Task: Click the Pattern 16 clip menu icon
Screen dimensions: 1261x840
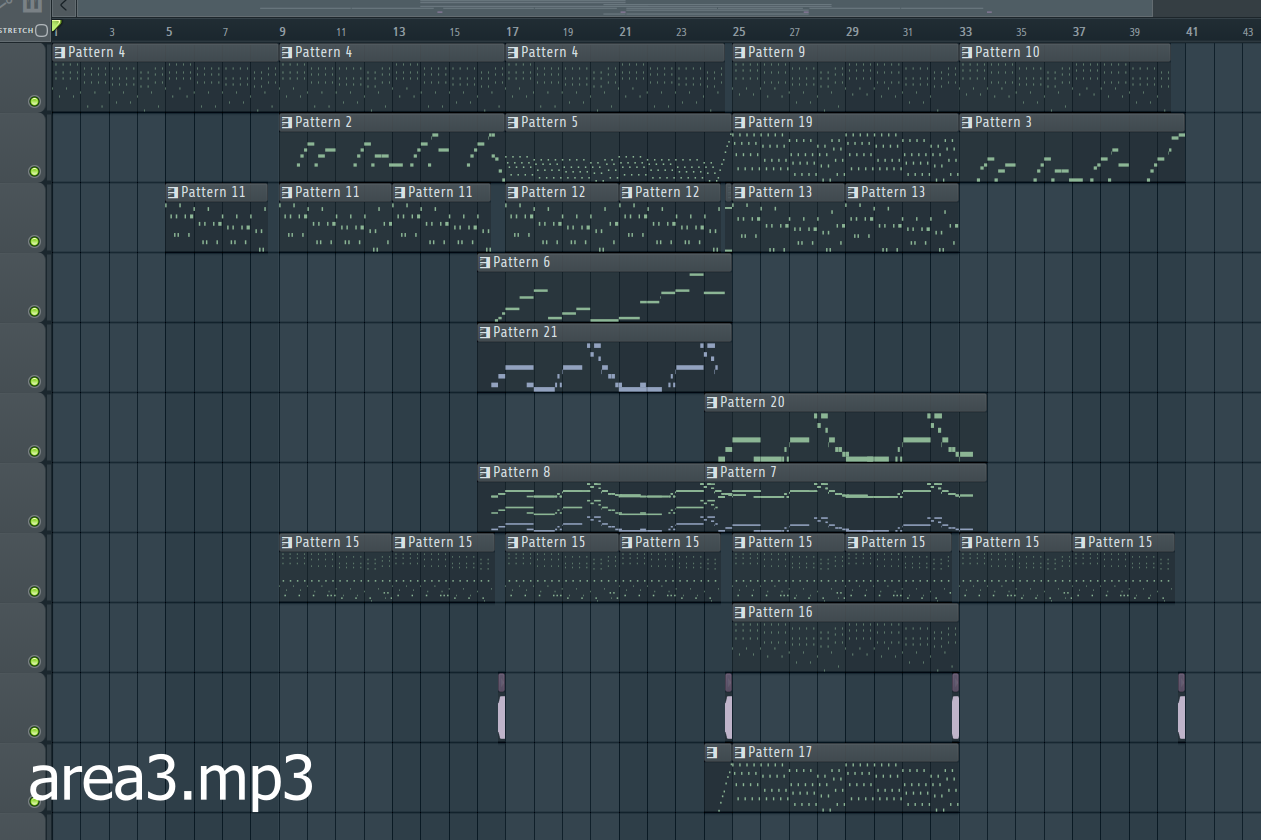Action: 740,612
